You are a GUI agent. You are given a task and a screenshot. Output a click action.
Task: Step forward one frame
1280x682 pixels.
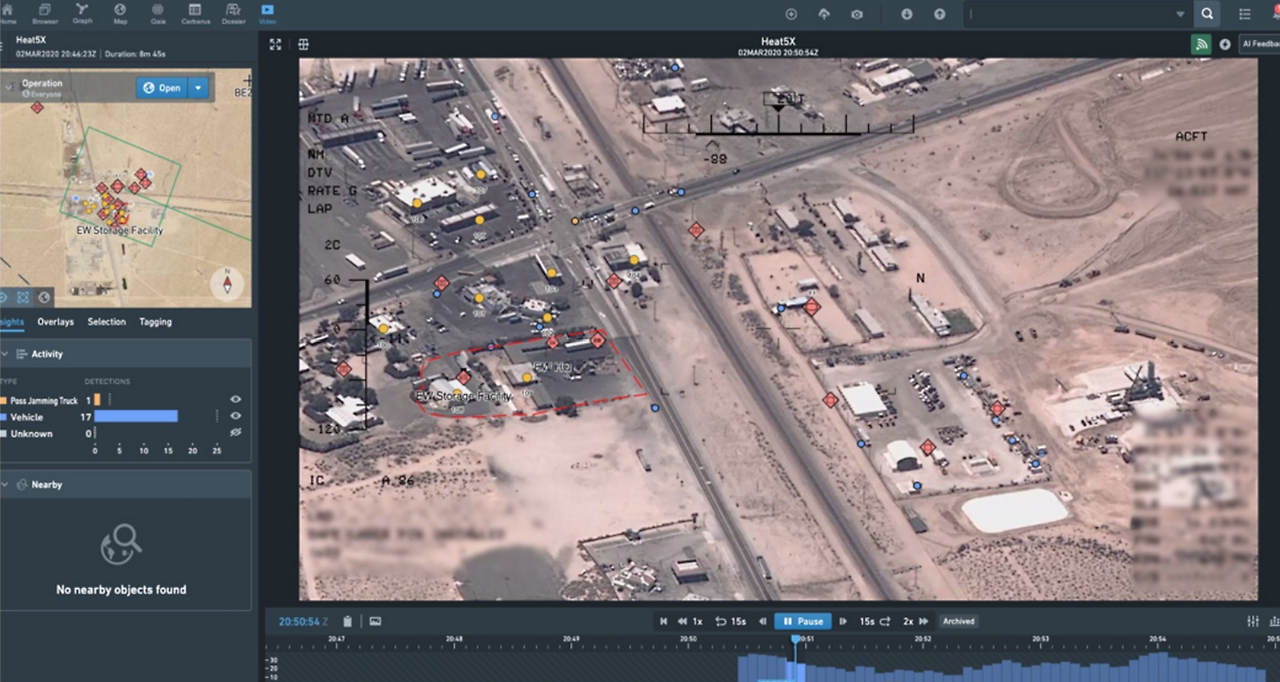843,621
